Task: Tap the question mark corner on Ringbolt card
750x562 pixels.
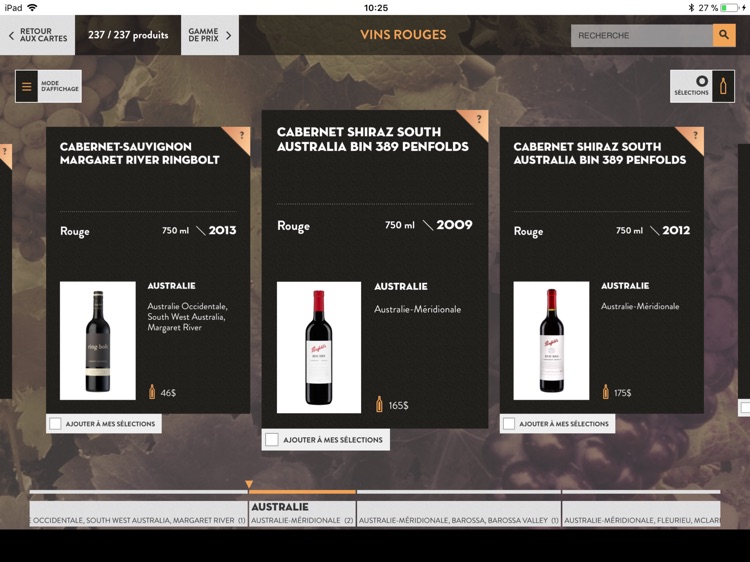Action: [x=242, y=135]
